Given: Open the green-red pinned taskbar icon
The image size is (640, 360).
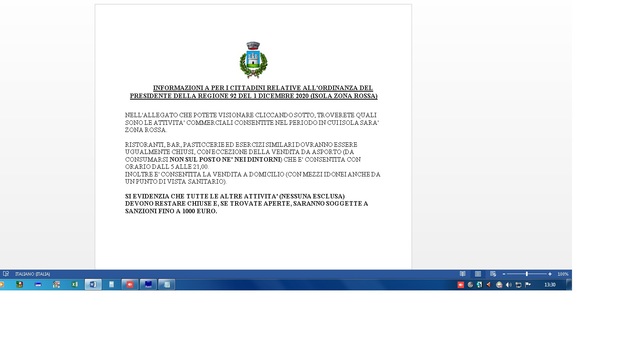Looking at the screenshot, I should tap(19, 284).
